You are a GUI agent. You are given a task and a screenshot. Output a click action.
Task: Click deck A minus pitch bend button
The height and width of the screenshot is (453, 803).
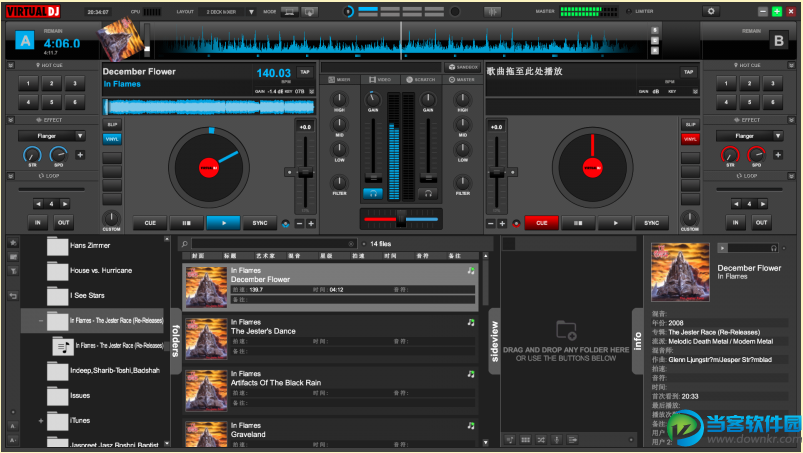pos(300,224)
